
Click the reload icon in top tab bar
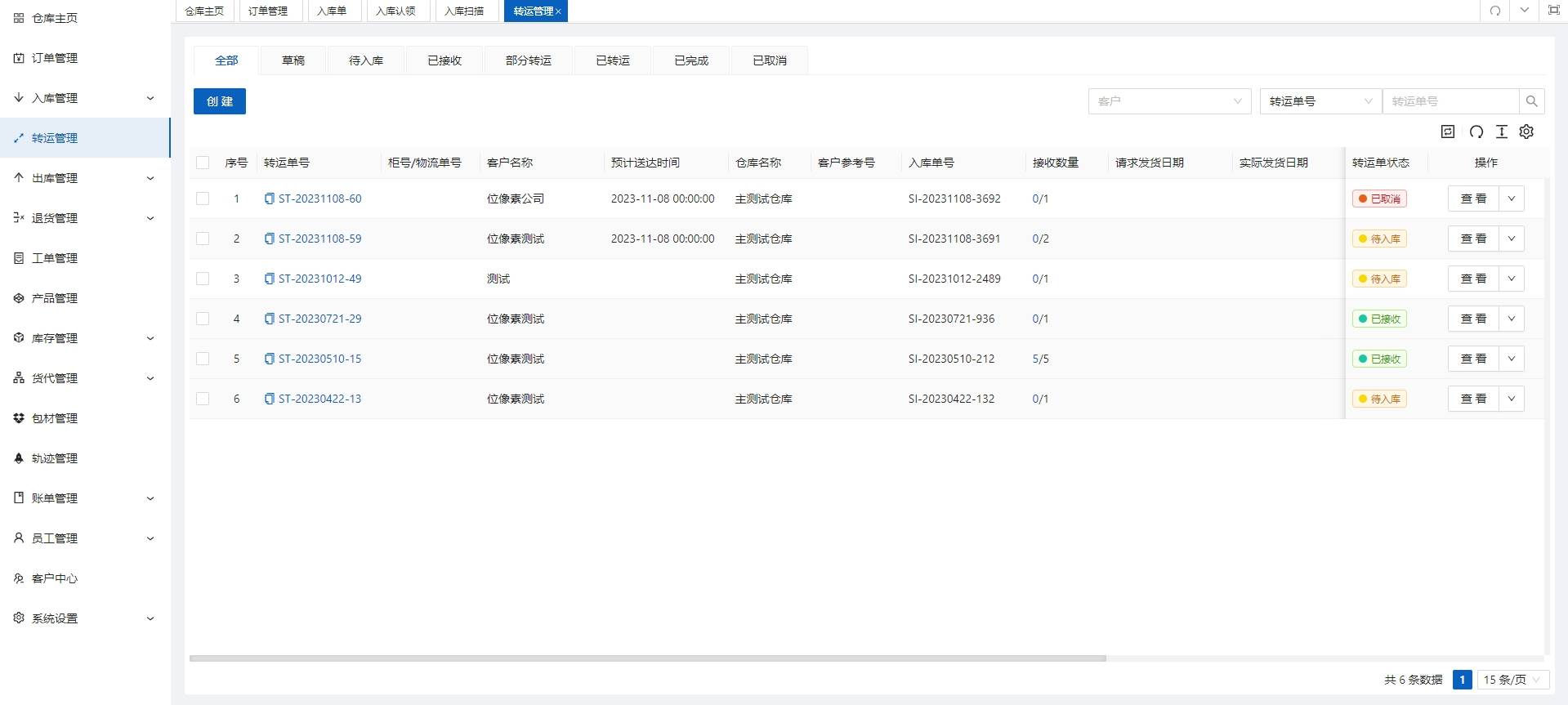point(1494,11)
